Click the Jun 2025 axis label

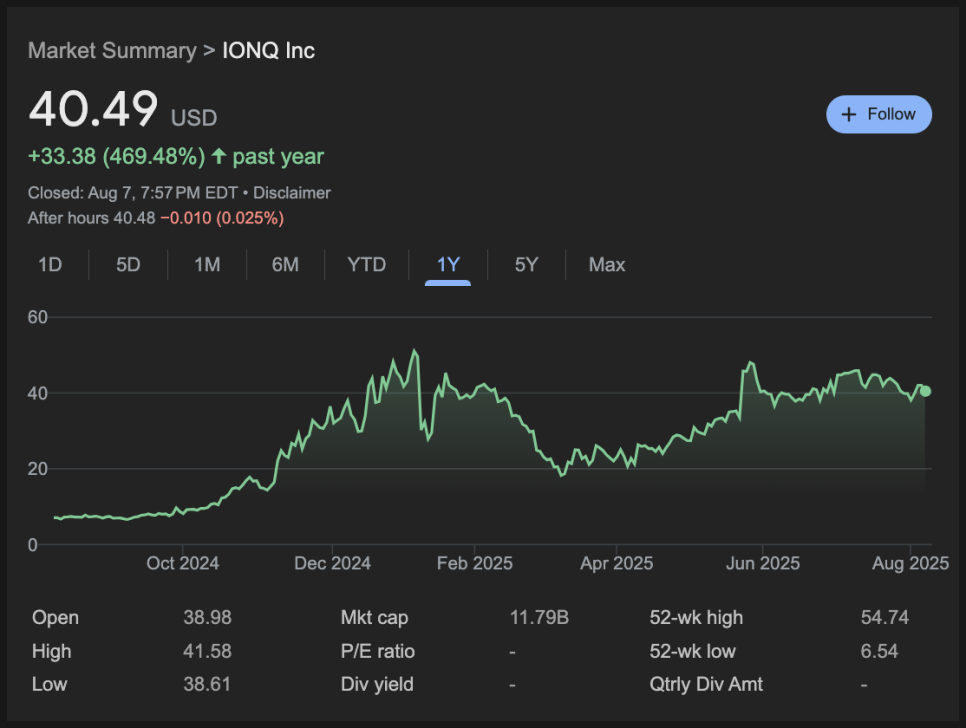(763, 563)
